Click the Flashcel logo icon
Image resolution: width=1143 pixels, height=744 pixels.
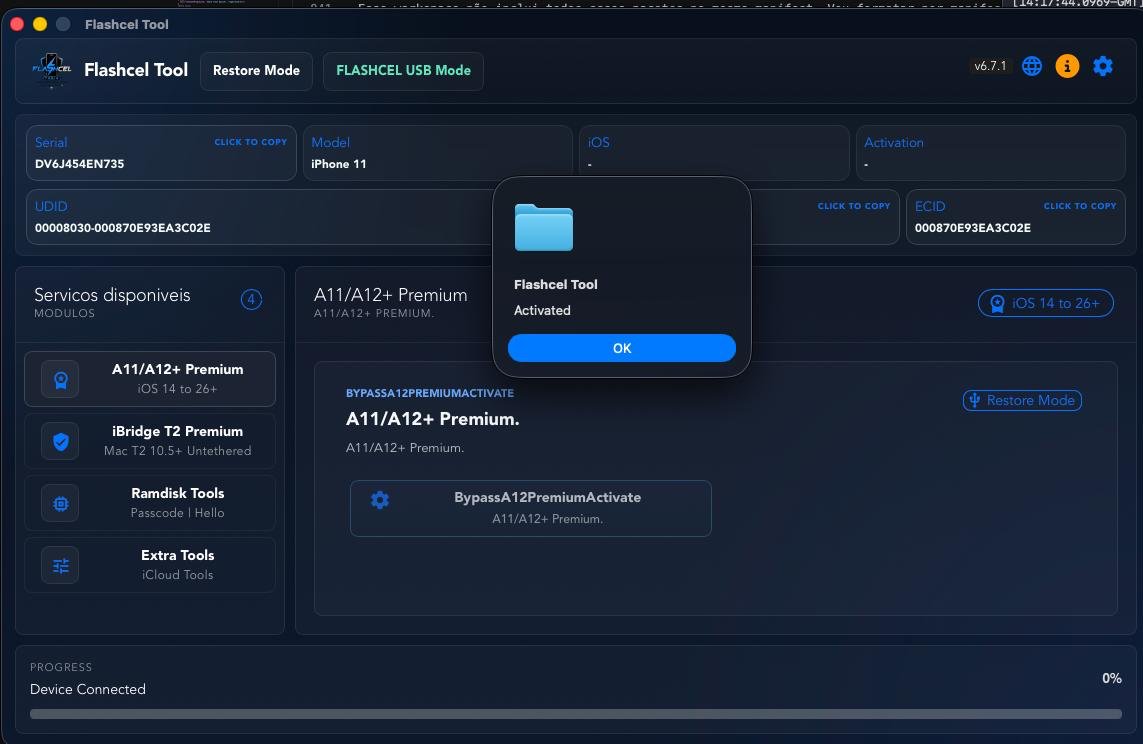click(51, 70)
